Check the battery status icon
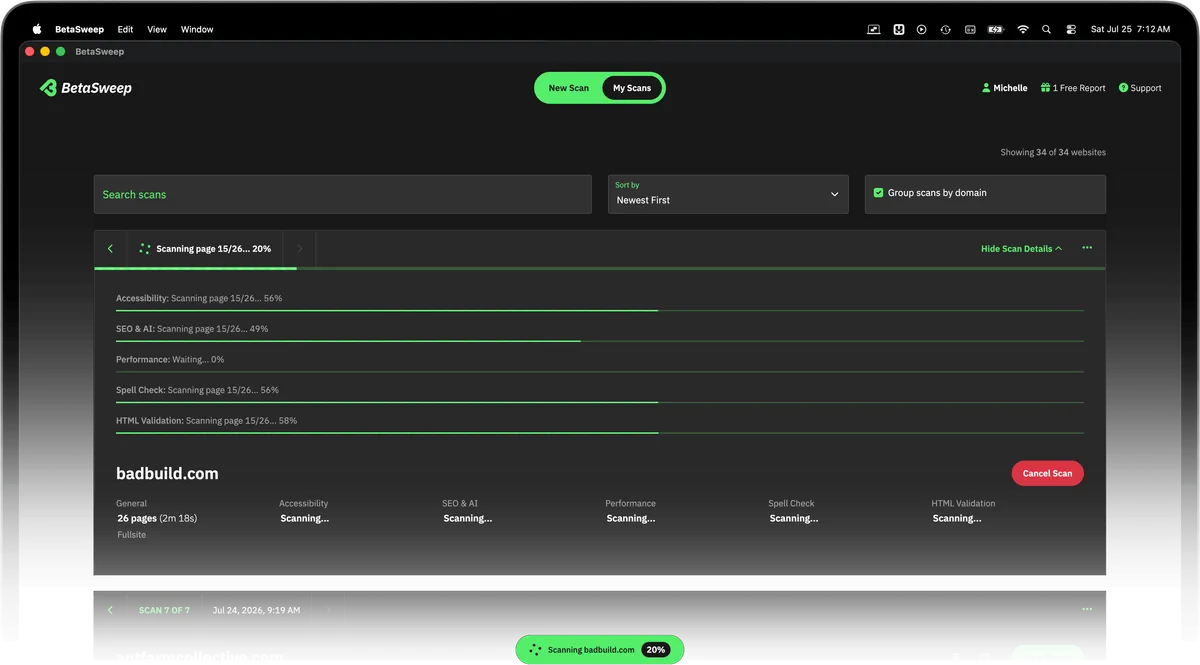 click(995, 29)
